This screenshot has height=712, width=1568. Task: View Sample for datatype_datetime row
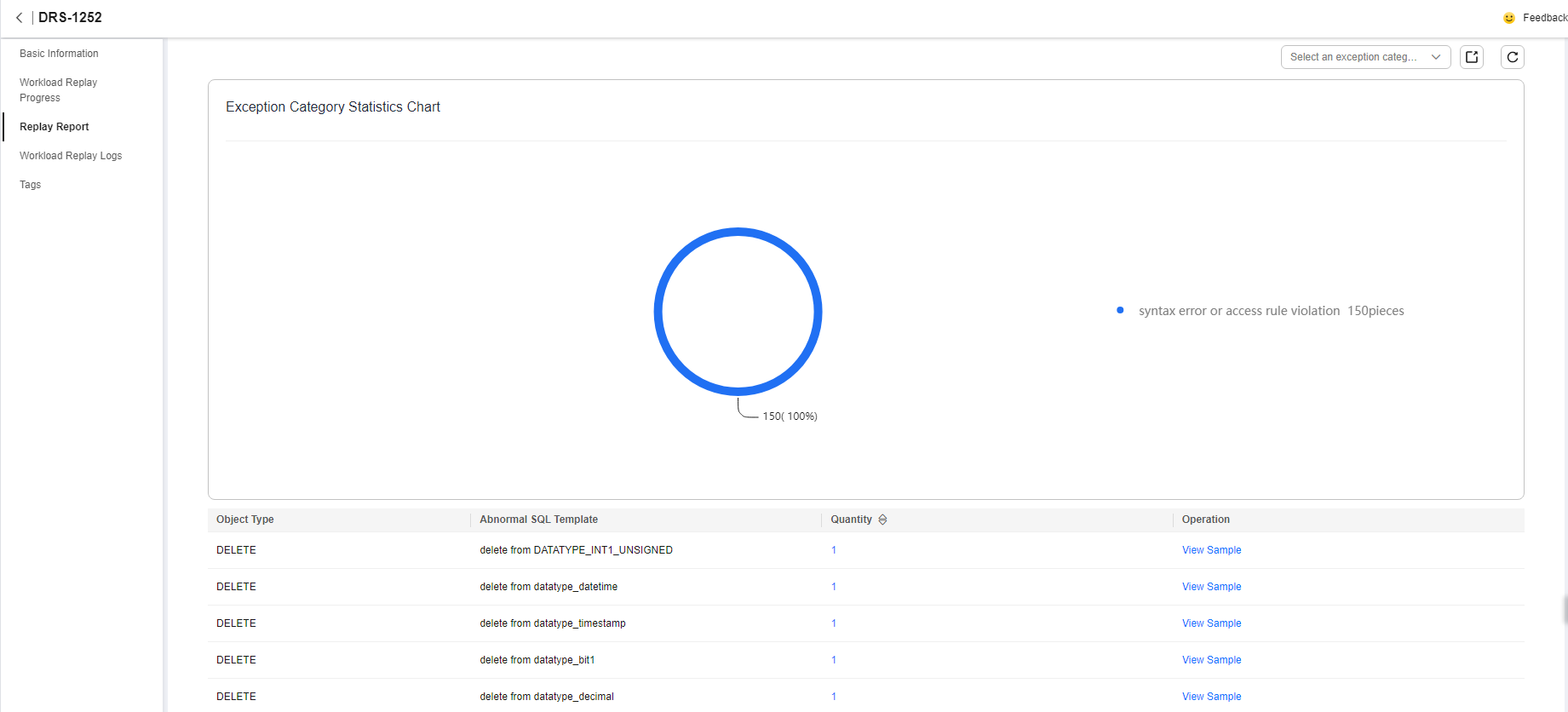[x=1211, y=587]
